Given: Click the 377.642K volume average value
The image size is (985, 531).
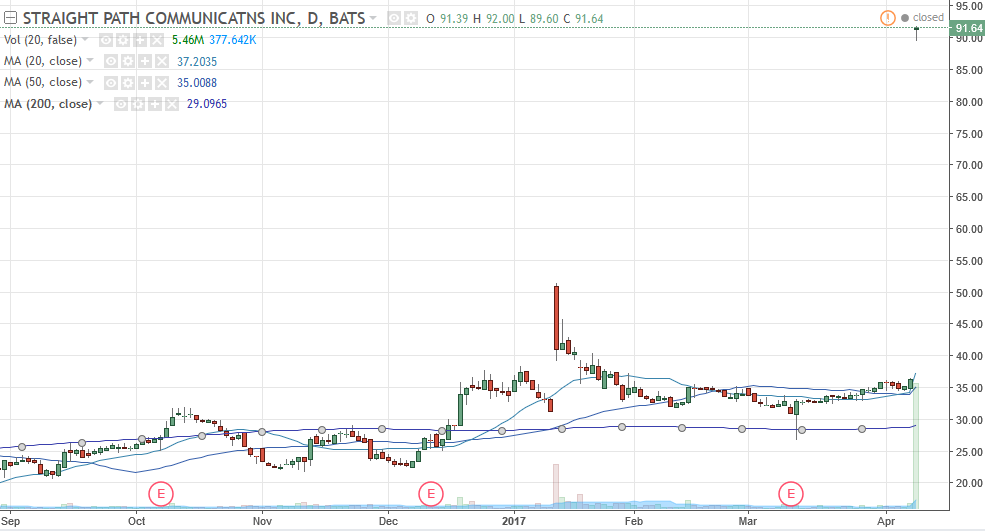Looking at the screenshot, I should (x=232, y=40).
